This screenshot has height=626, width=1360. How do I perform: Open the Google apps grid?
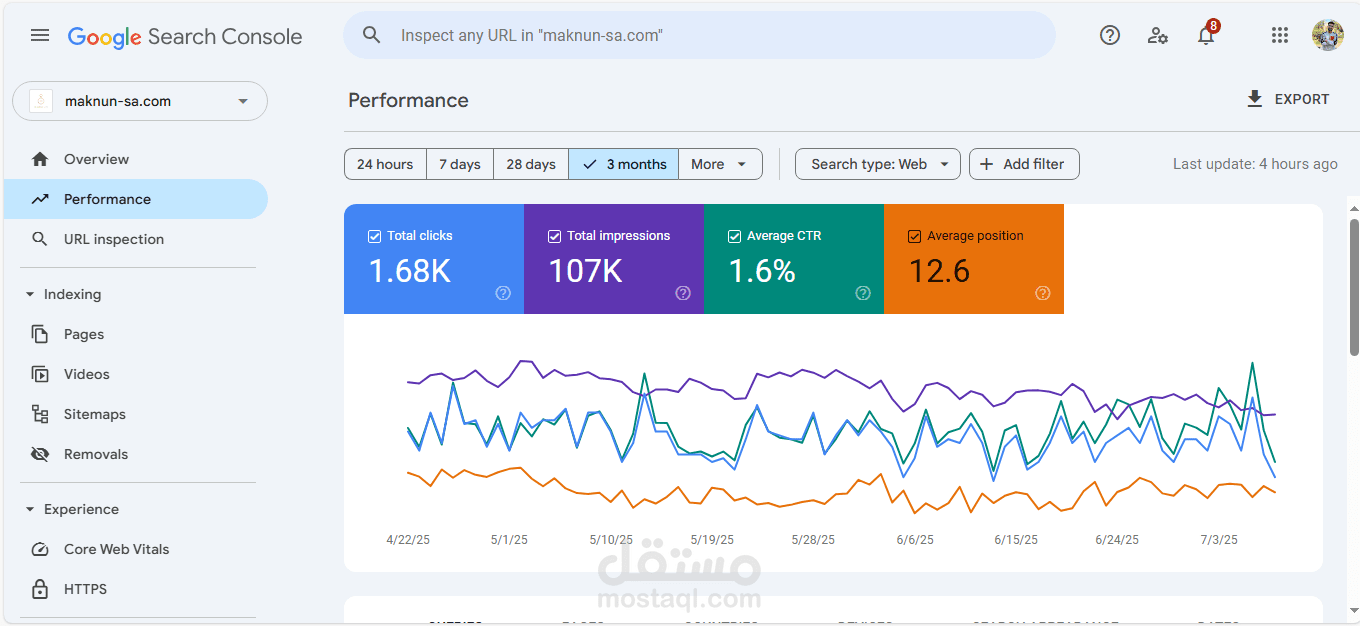click(x=1280, y=35)
